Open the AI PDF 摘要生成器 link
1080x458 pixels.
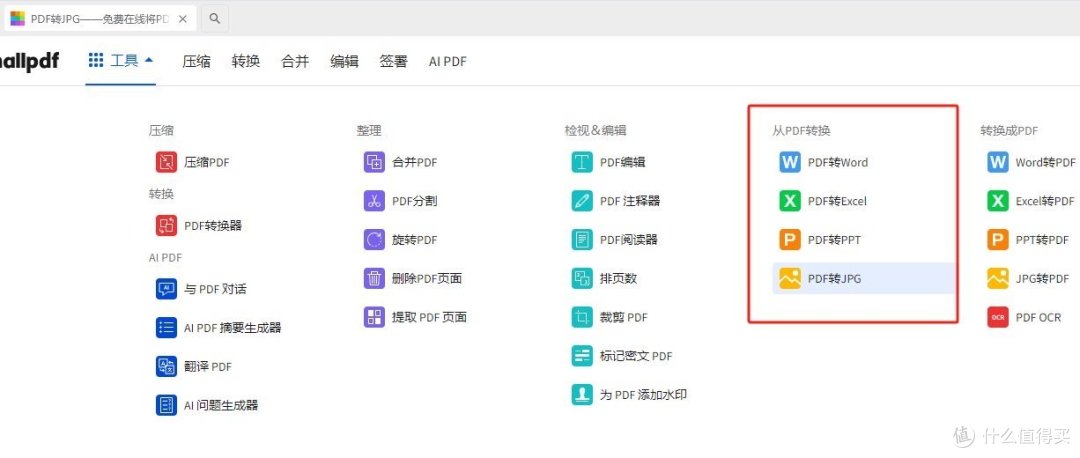click(x=232, y=328)
